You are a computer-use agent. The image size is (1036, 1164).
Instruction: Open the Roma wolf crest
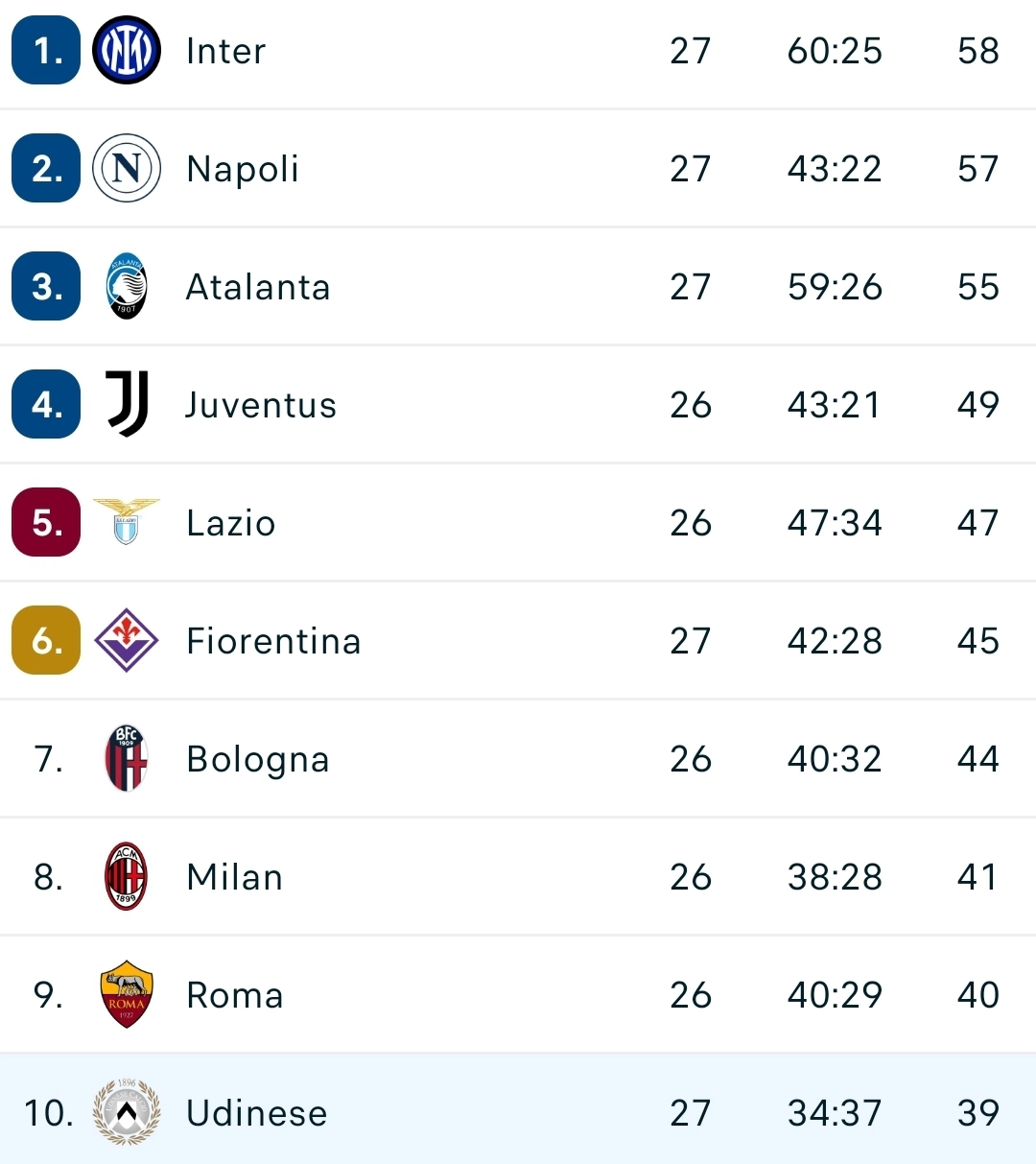click(x=126, y=994)
